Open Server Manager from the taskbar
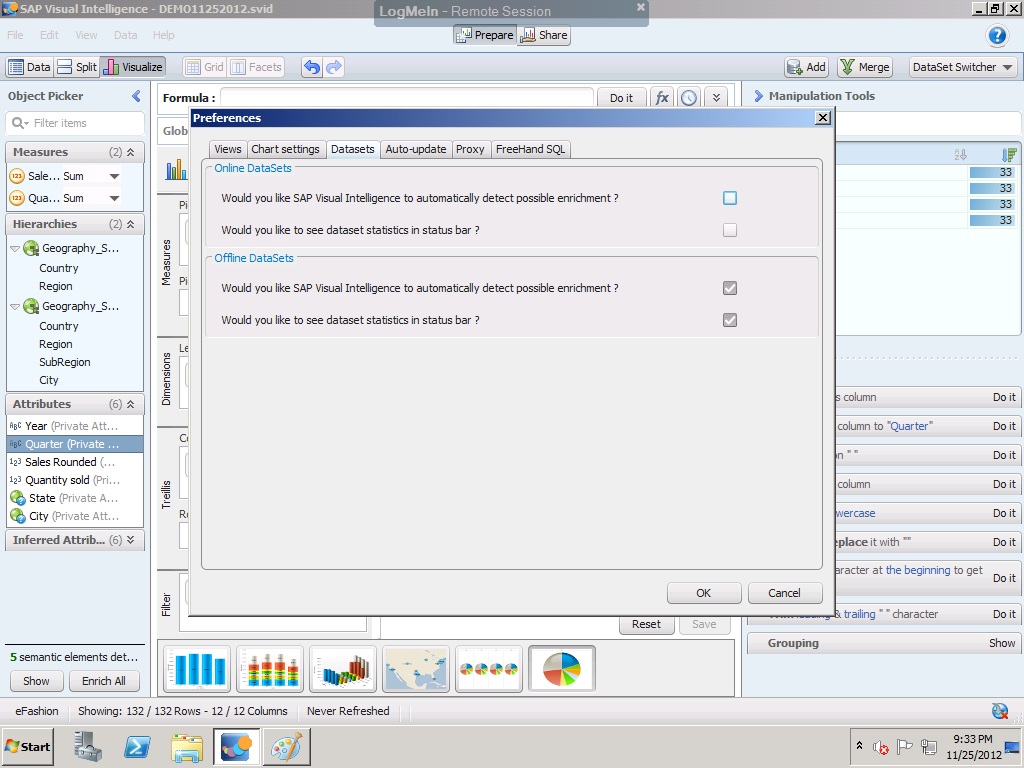 (x=88, y=746)
